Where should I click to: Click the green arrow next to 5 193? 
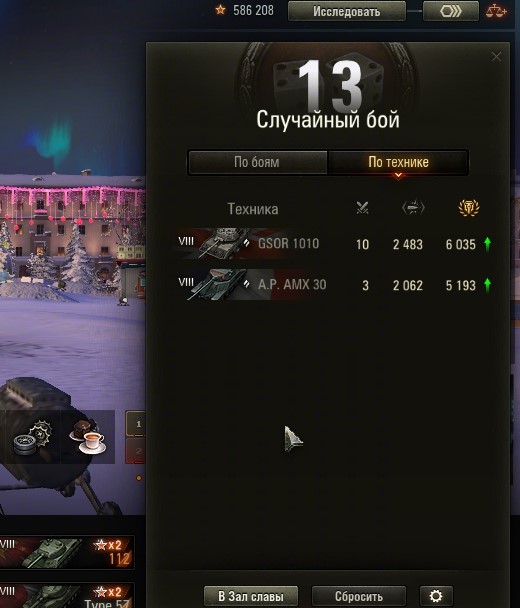pos(487,285)
